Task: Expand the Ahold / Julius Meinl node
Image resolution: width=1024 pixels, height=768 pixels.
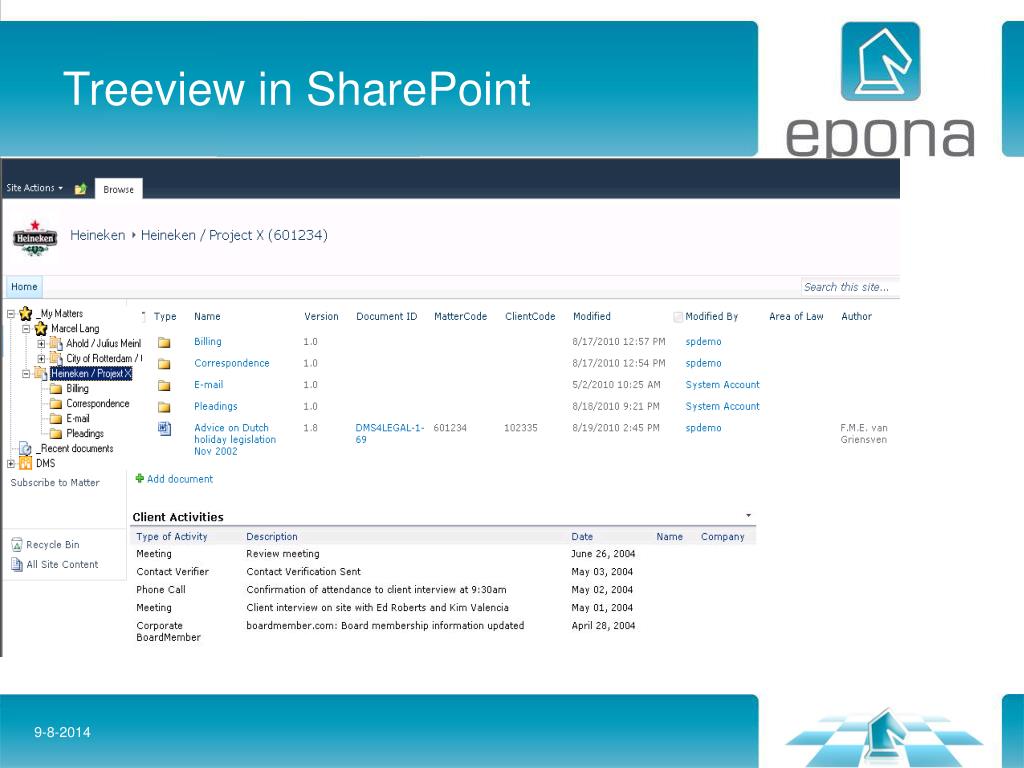Action: coord(40,344)
